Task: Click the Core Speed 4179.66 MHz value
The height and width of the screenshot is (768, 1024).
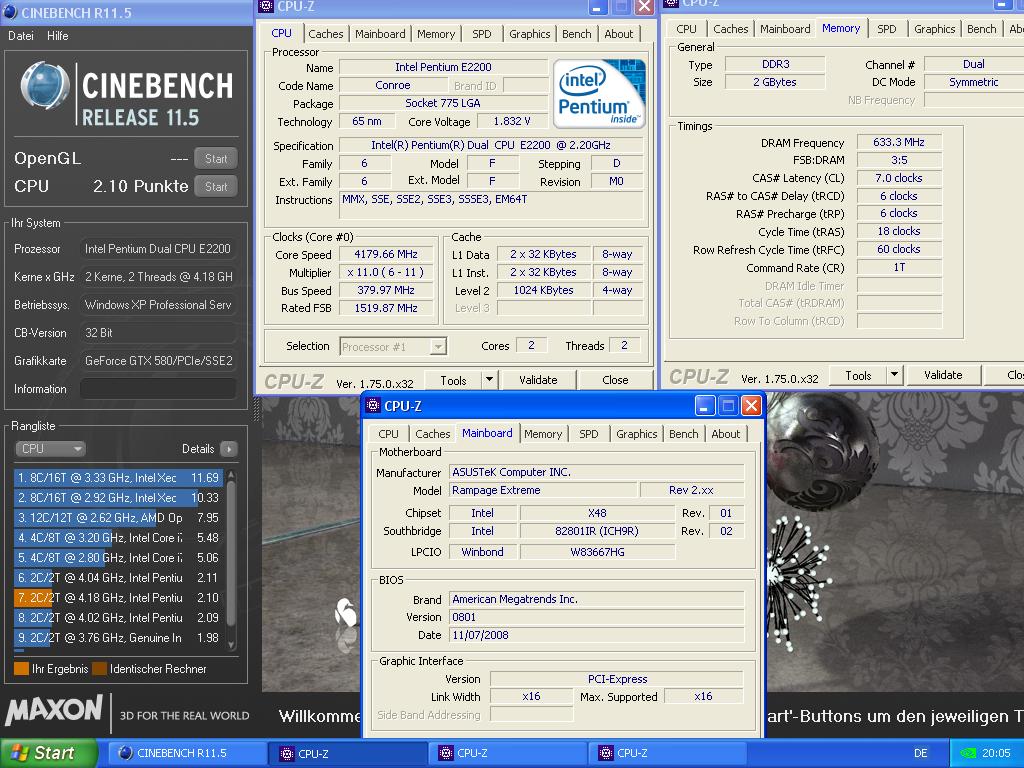Action: (x=386, y=254)
